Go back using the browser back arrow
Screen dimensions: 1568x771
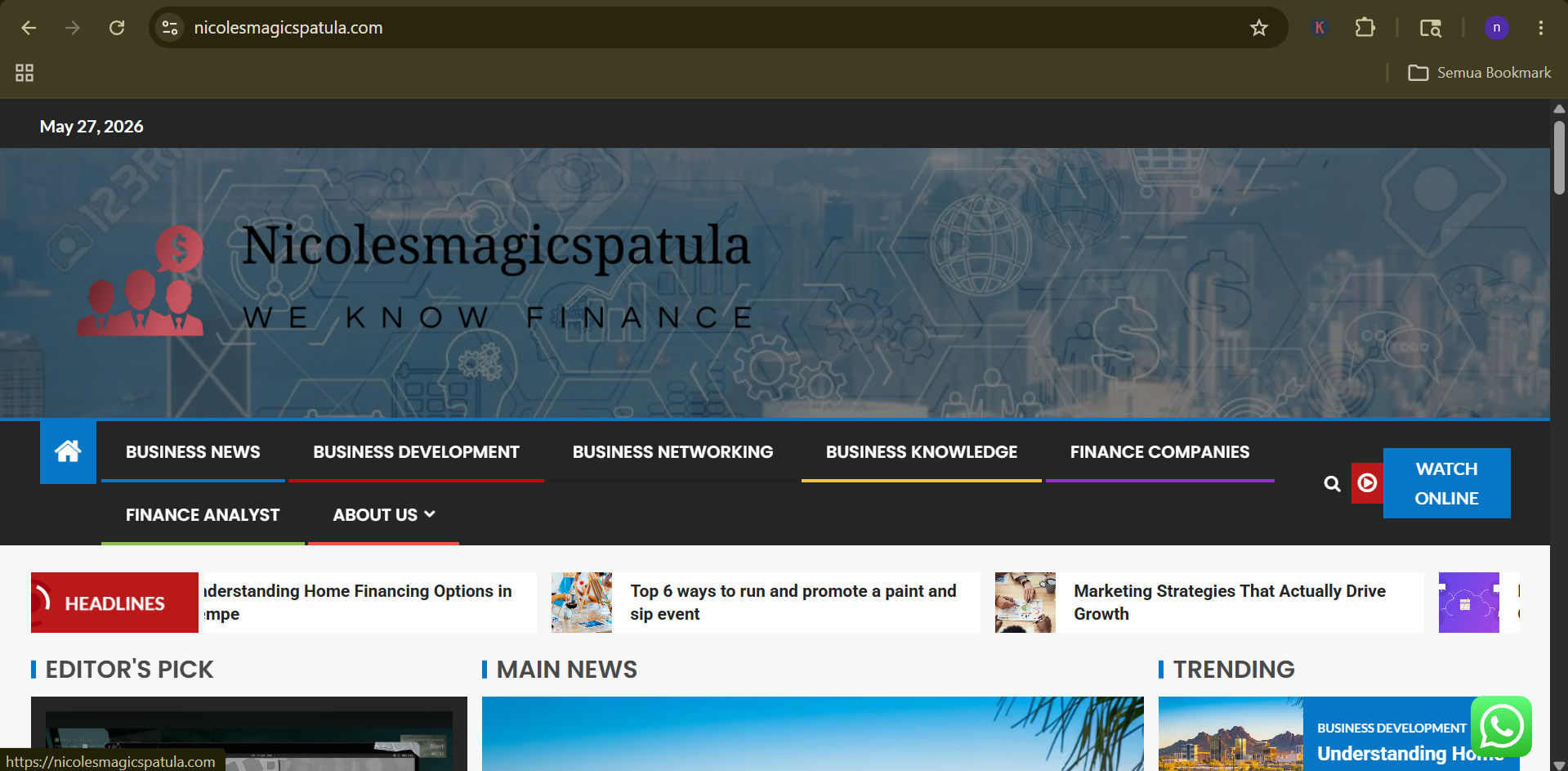tap(29, 28)
